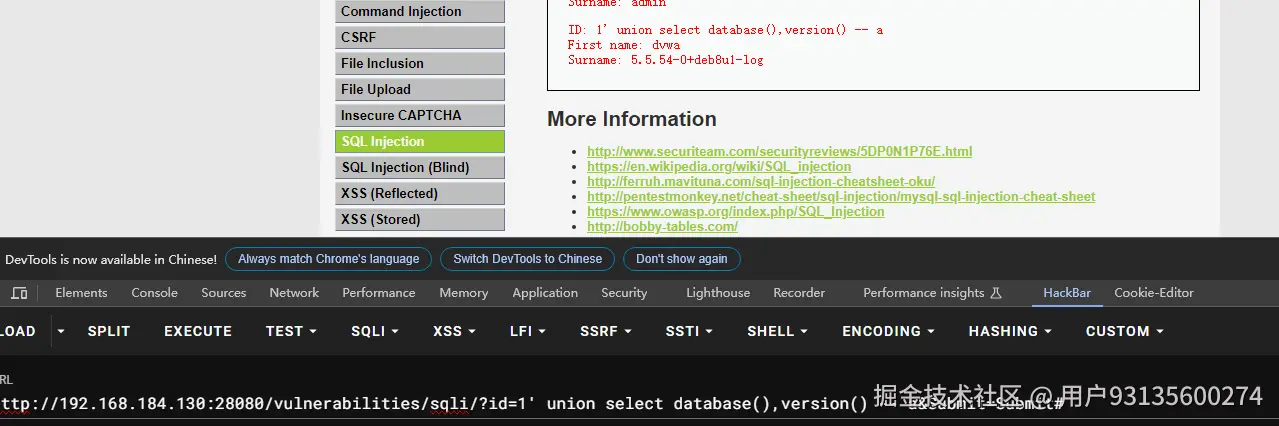Click SPLIT in HackBar toolbar
Screen dimensions: 1279x426
(109, 331)
